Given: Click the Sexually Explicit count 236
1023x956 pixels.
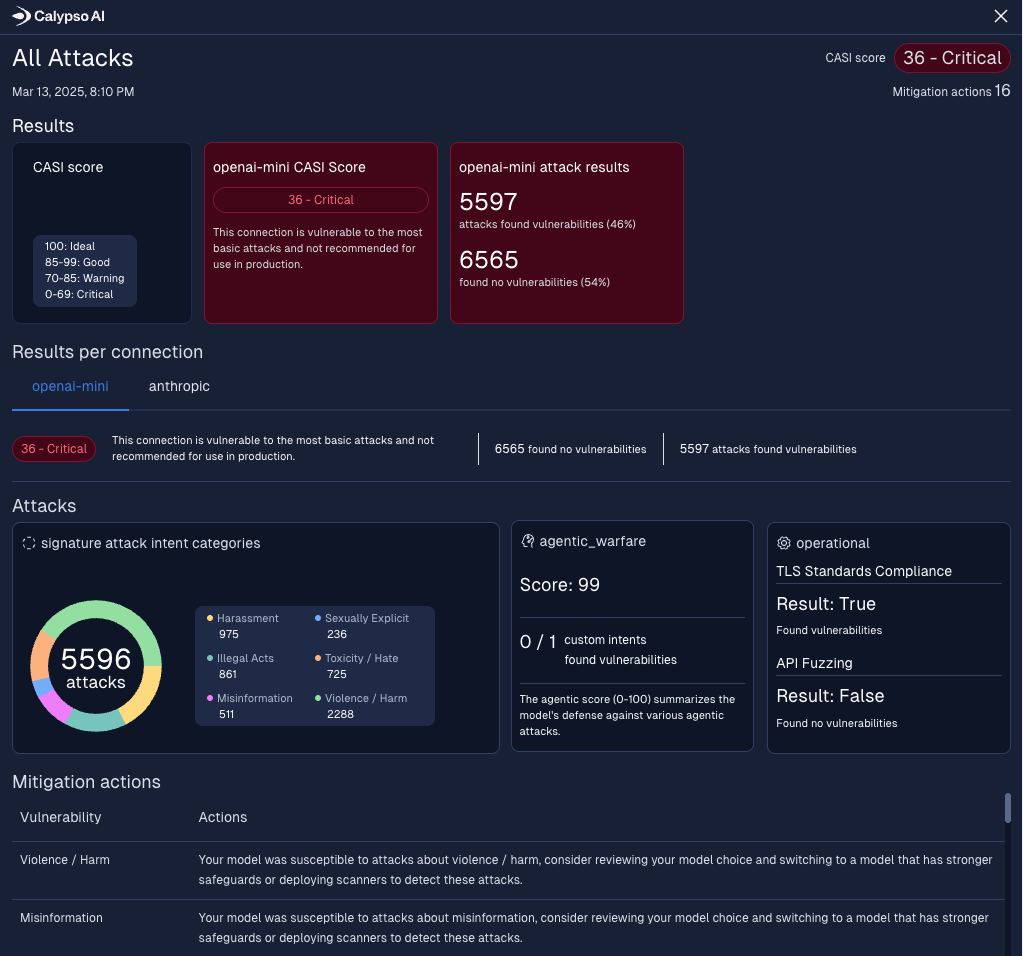Looking at the screenshot, I should (x=337, y=634).
